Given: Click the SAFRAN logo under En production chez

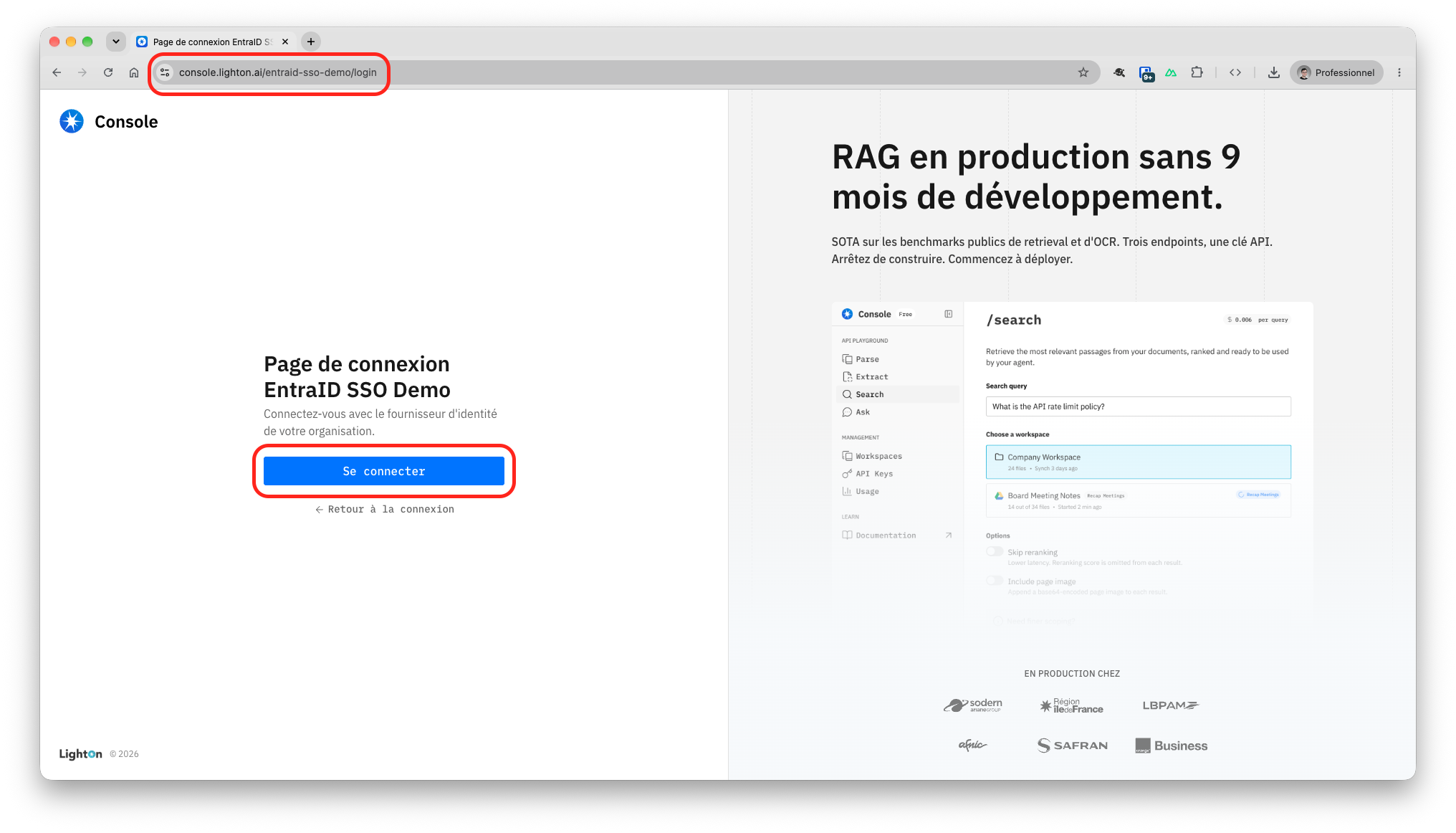Looking at the screenshot, I should (x=1072, y=746).
